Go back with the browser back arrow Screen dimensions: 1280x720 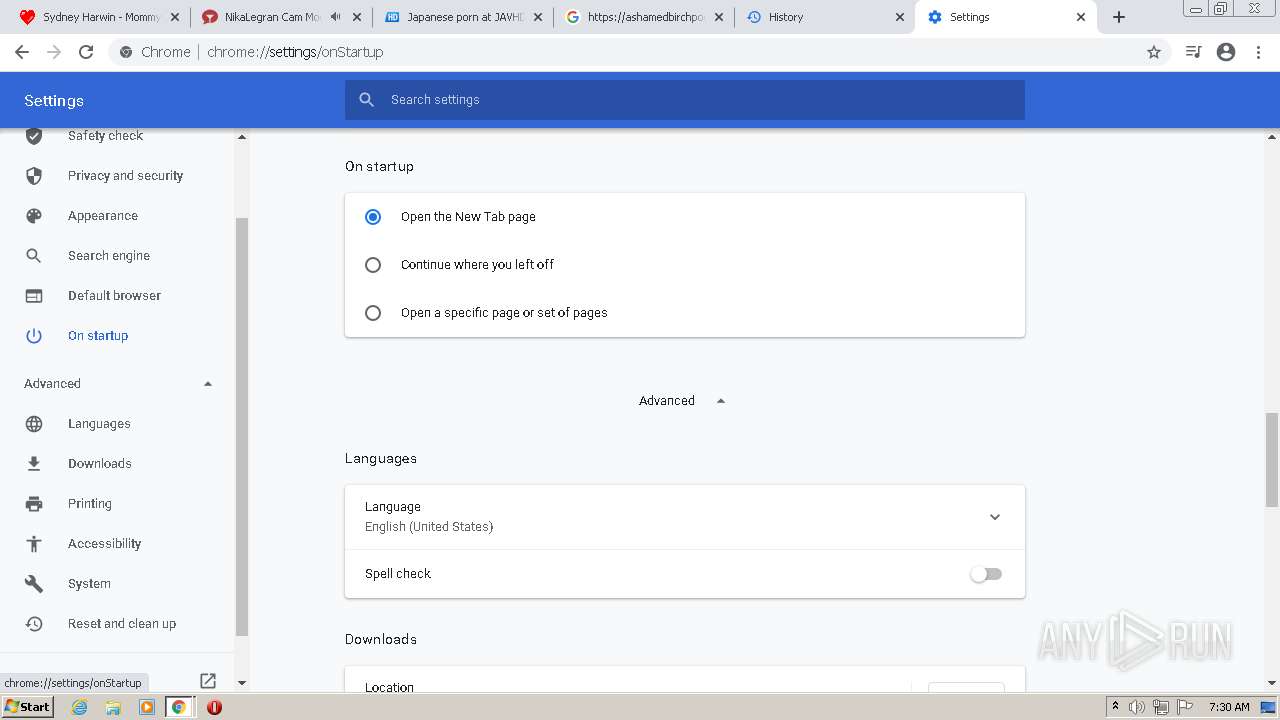point(22,52)
